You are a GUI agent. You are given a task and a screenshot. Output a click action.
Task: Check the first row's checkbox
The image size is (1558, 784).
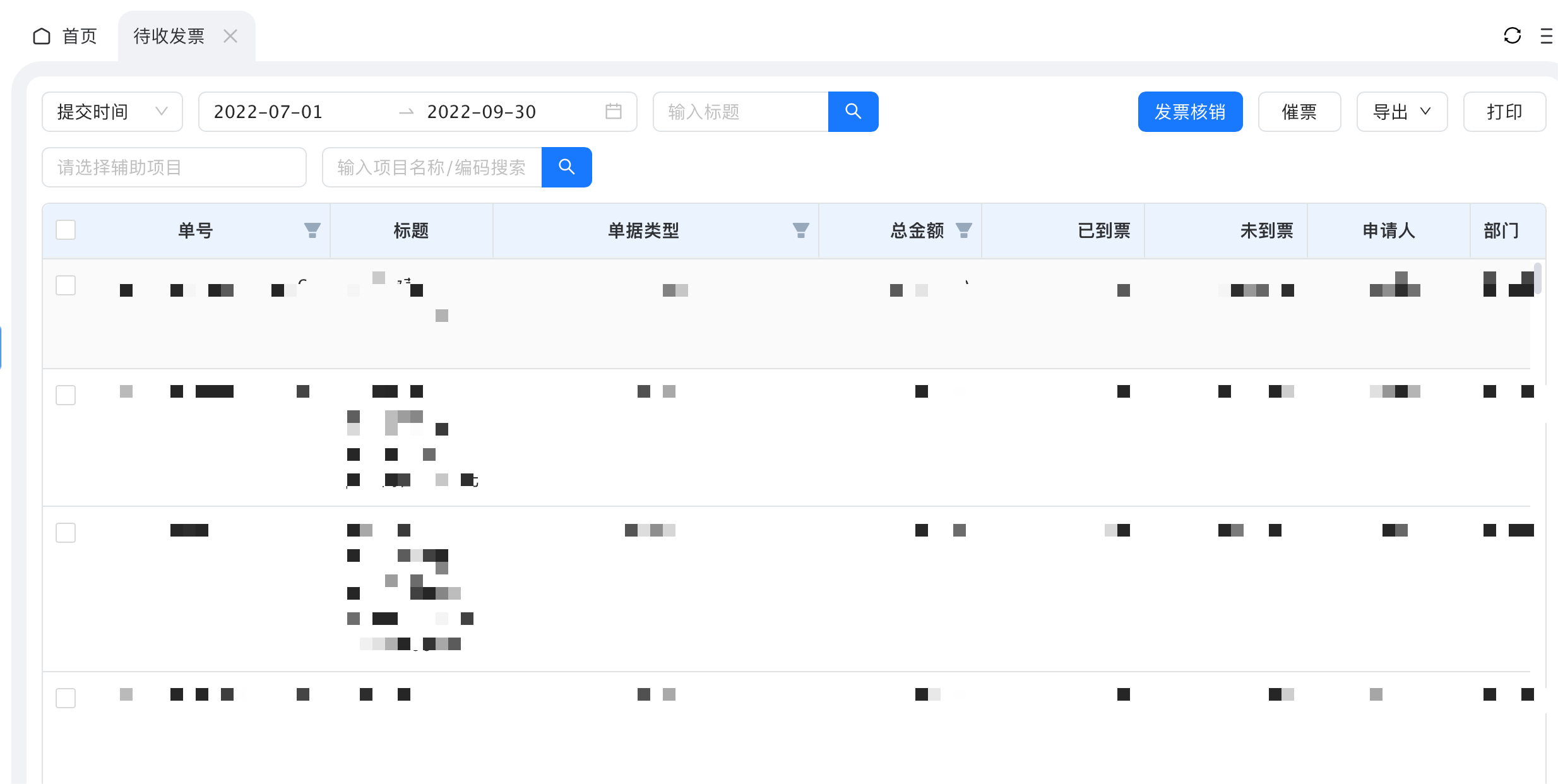click(66, 285)
